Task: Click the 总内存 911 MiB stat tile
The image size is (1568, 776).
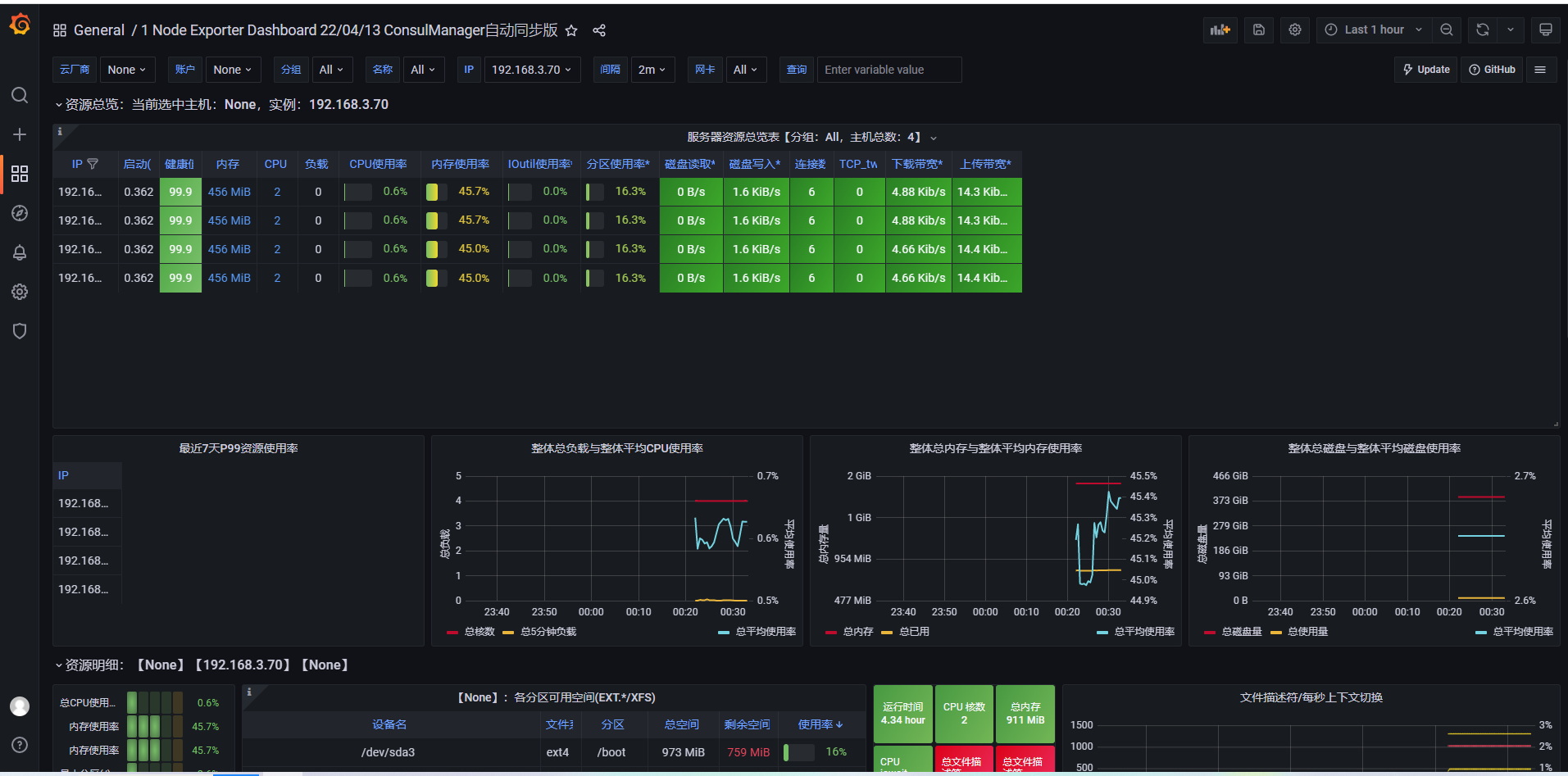Action: pyautogui.click(x=1025, y=714)
